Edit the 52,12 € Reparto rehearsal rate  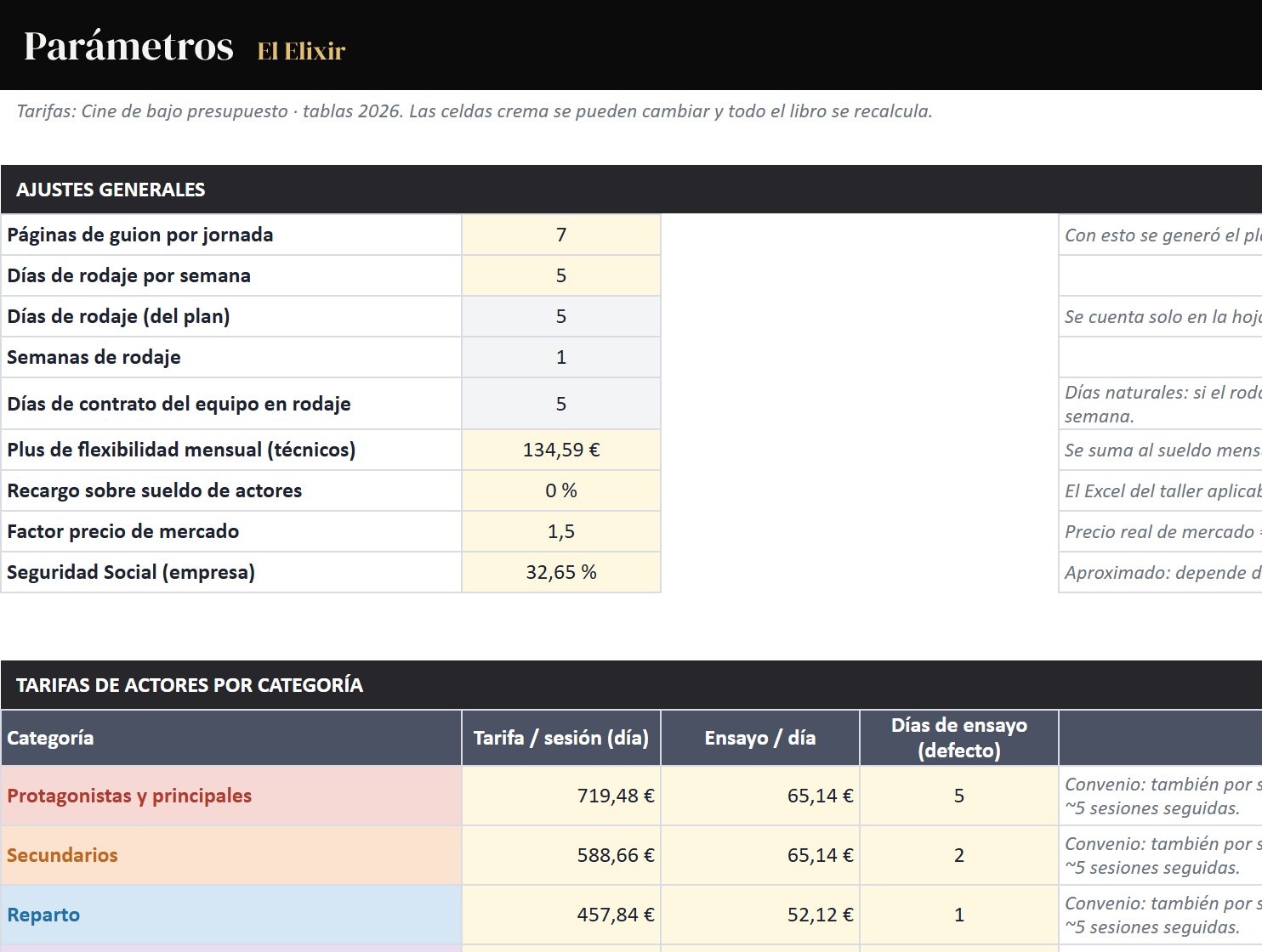(x=760, y=915)
